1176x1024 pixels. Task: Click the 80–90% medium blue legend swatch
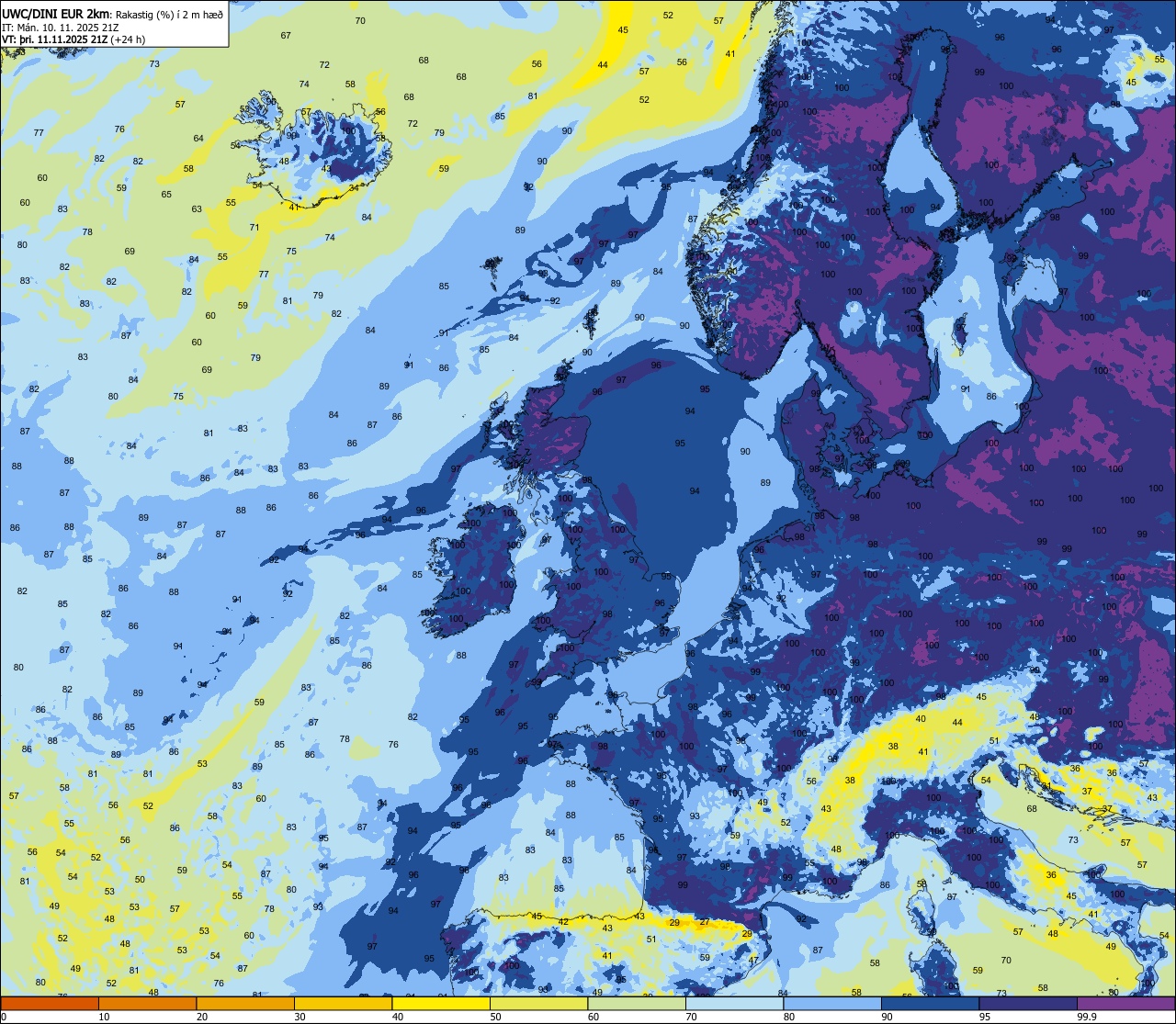832,1003
